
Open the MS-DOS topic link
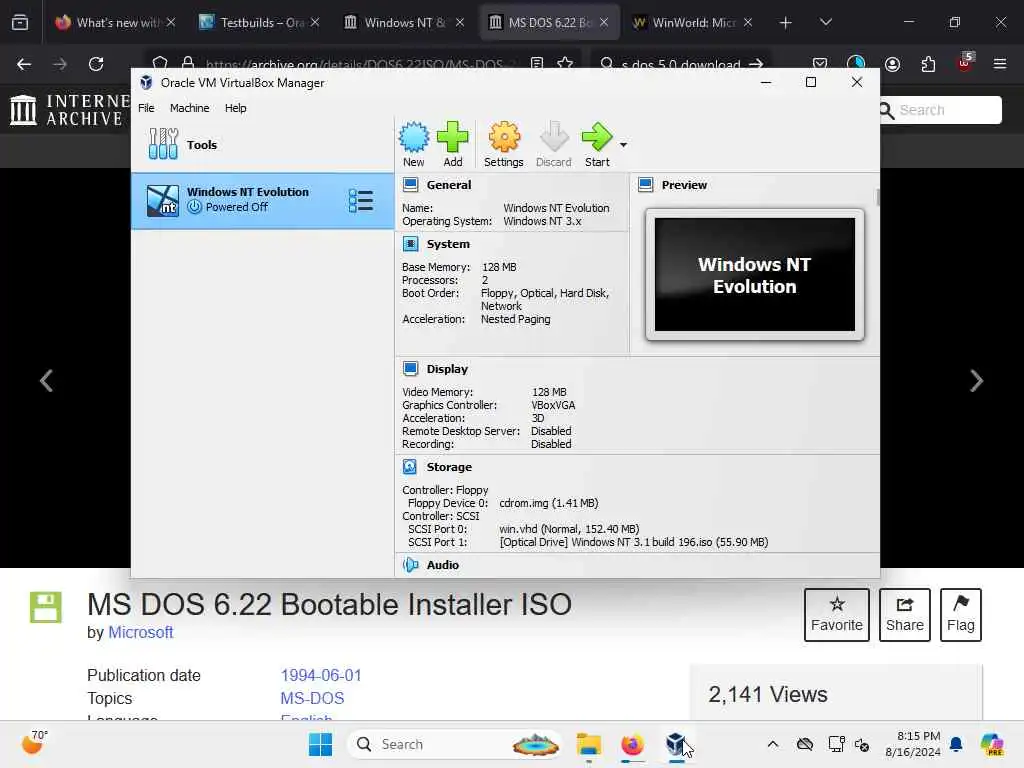click(x=312, y=698)
